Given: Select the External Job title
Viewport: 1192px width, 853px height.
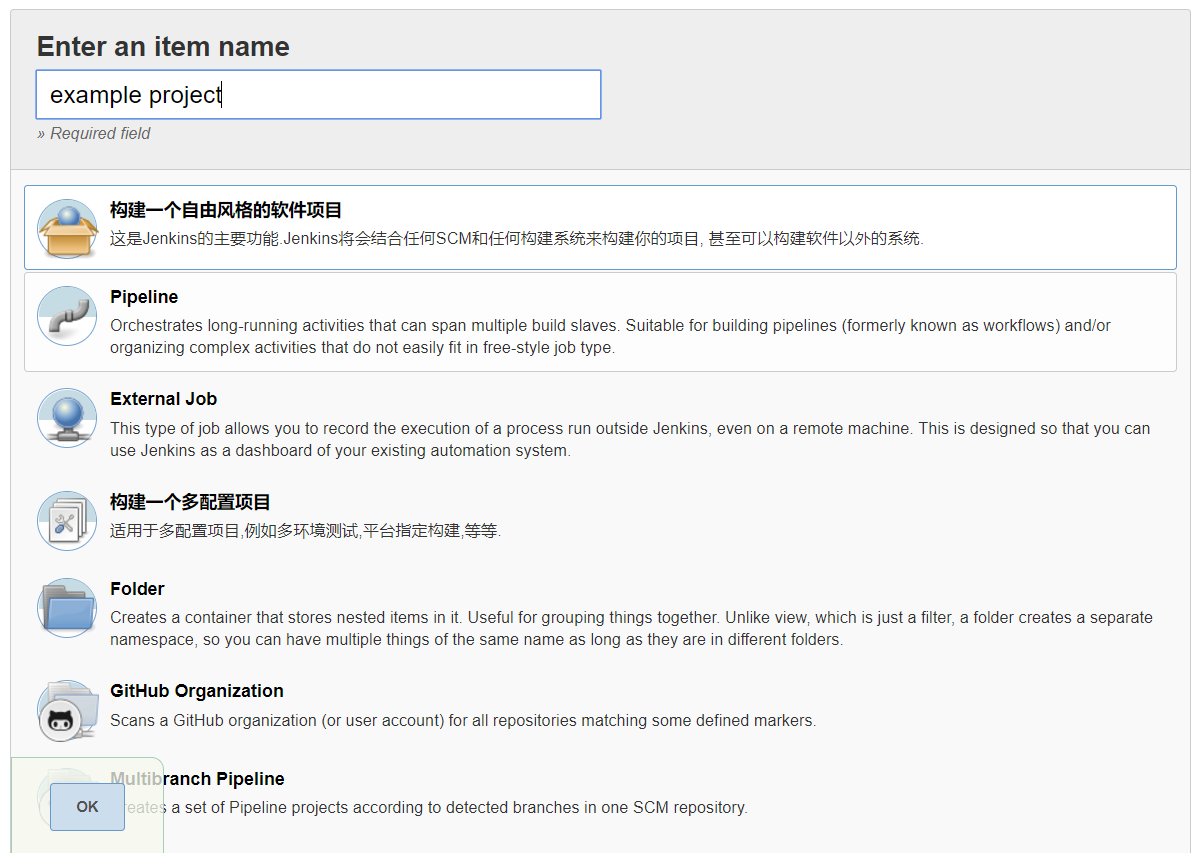Looking at the screenshot, I should click(x=163, y=399).
